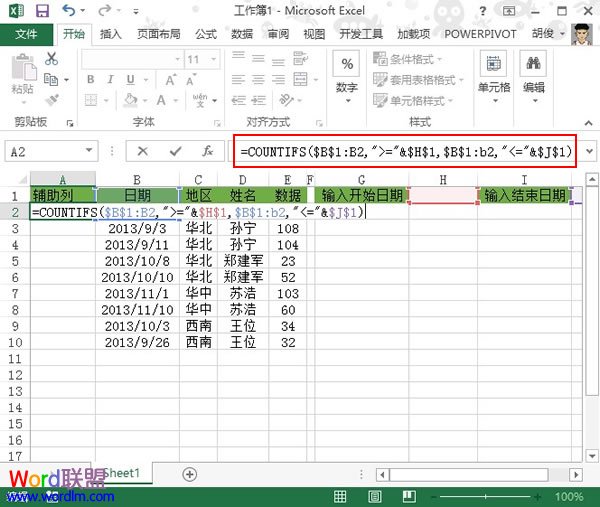The height and width of the screenshot is (507, 600).
Task: Toggle Bold formatting
Action: [91, 80]
